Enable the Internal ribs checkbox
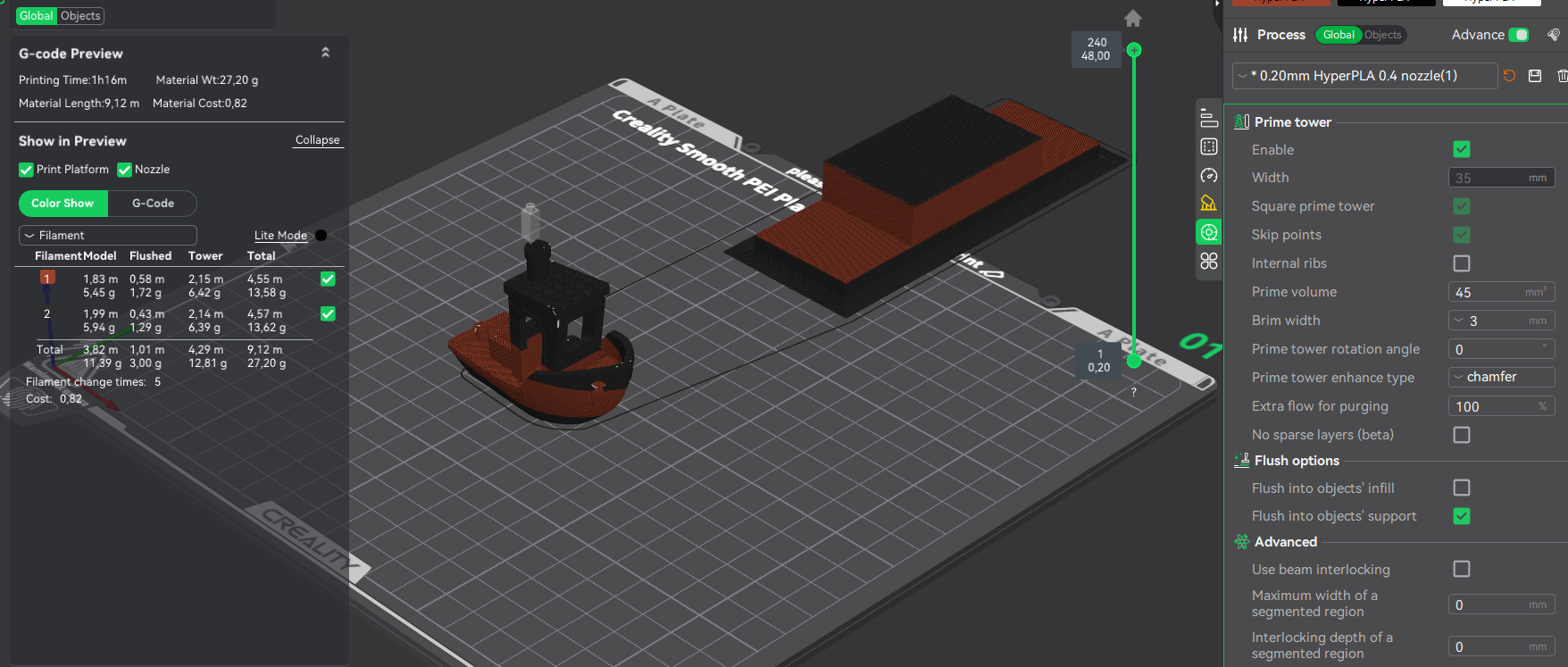The height and width of the screenshot is (667, 1568). coord(1462,263)
